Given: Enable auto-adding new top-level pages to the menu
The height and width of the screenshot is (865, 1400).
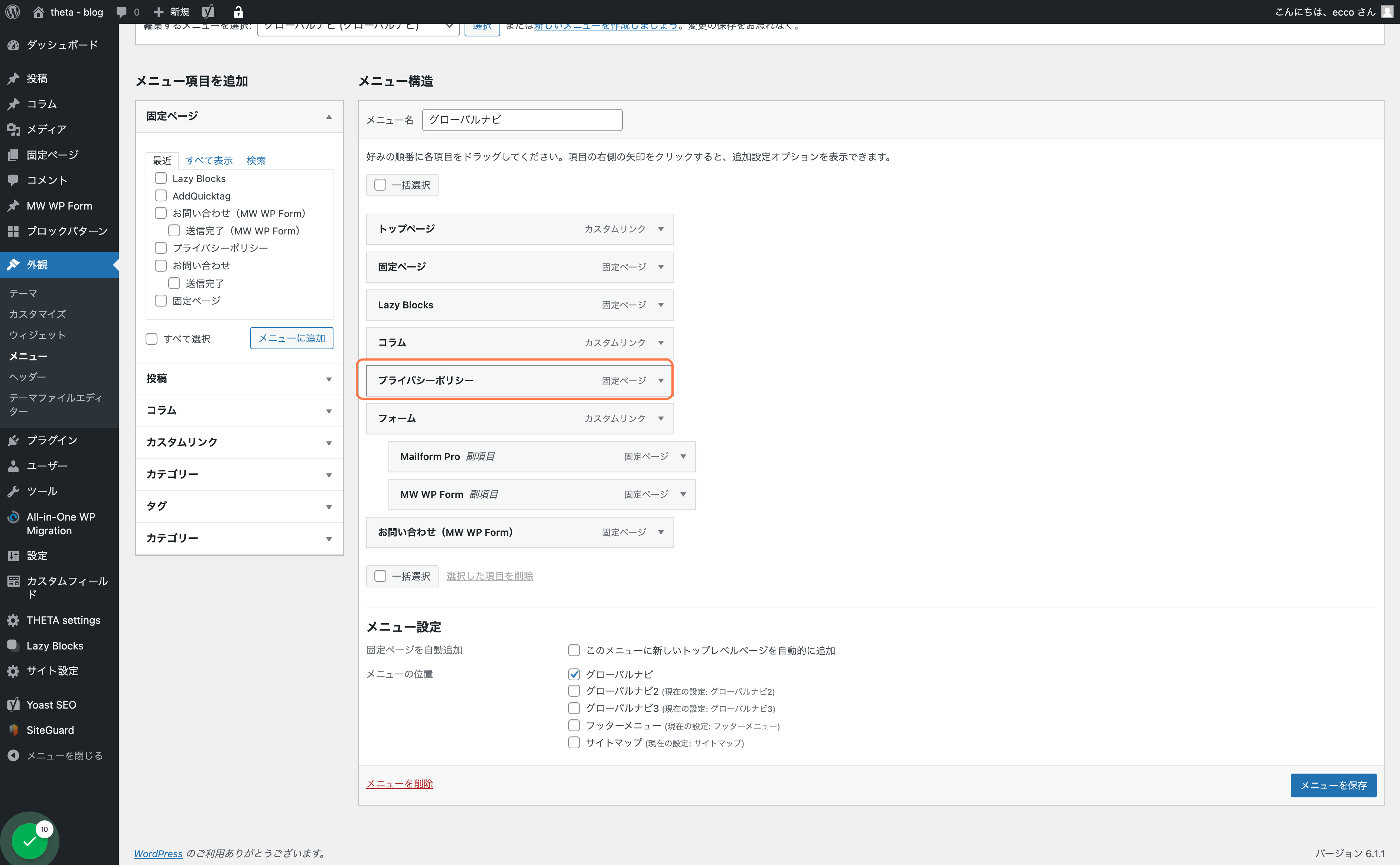Looking at the screenshot, I should [574, 650].
